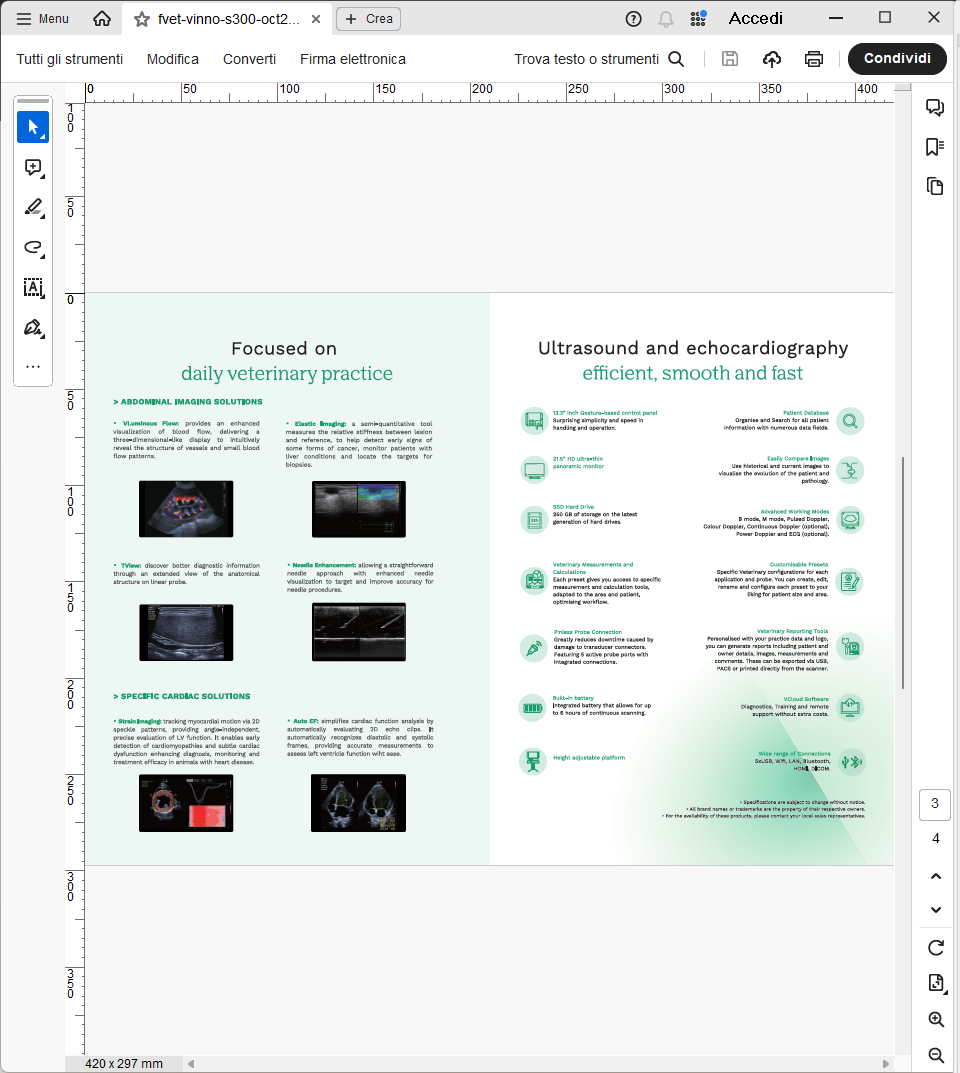Select the highlighter pen tool
This screenshot has width=960, height=1073.
[33, 207]
